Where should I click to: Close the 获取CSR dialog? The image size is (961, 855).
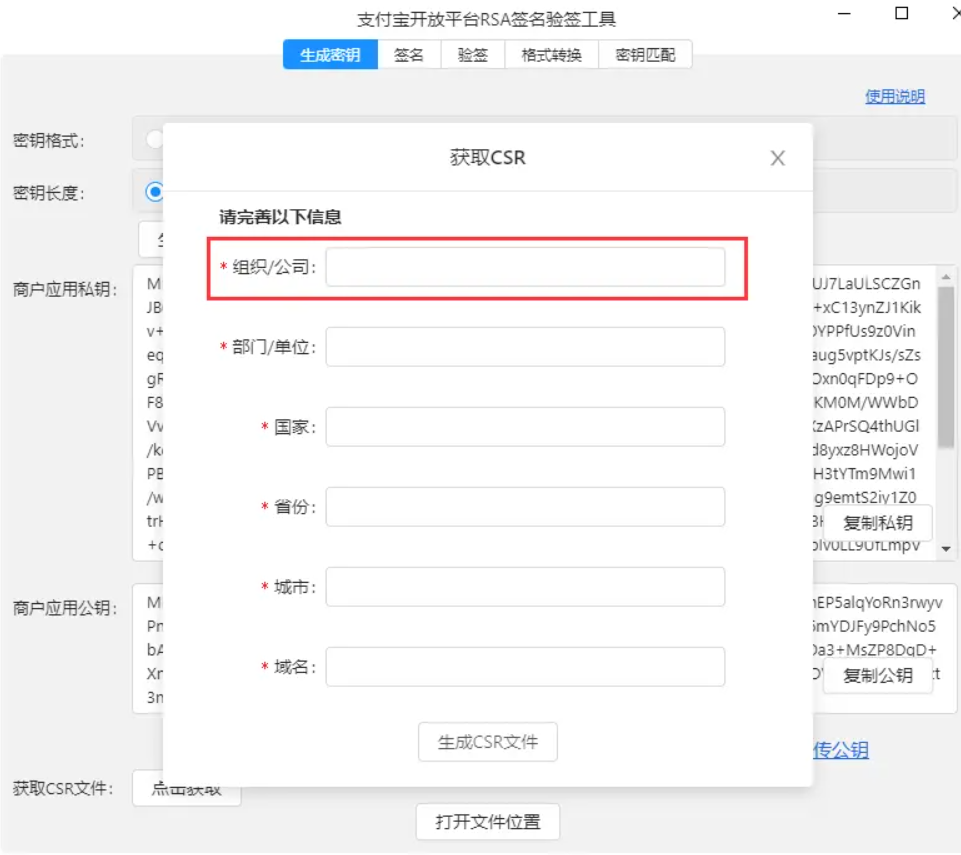(777, 158)
